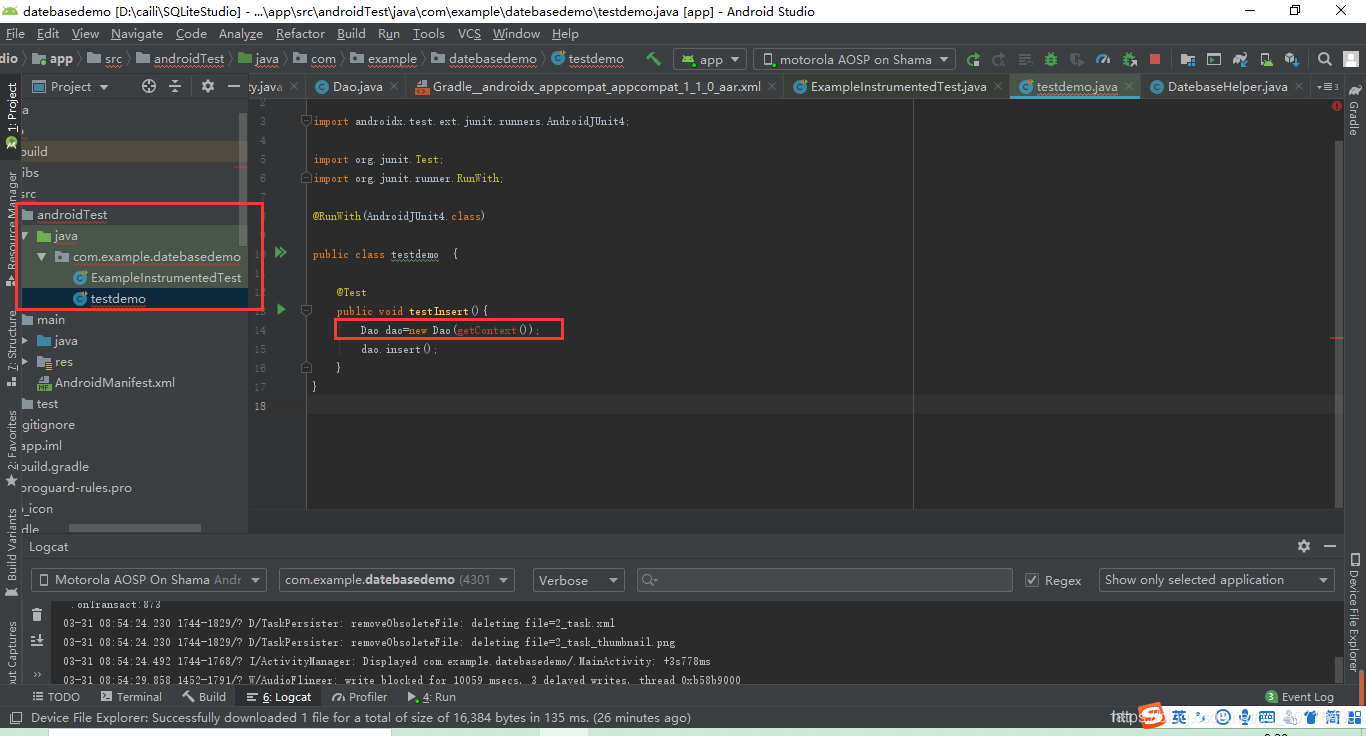Toggle the Regex checkbox

coord(1032,580)
